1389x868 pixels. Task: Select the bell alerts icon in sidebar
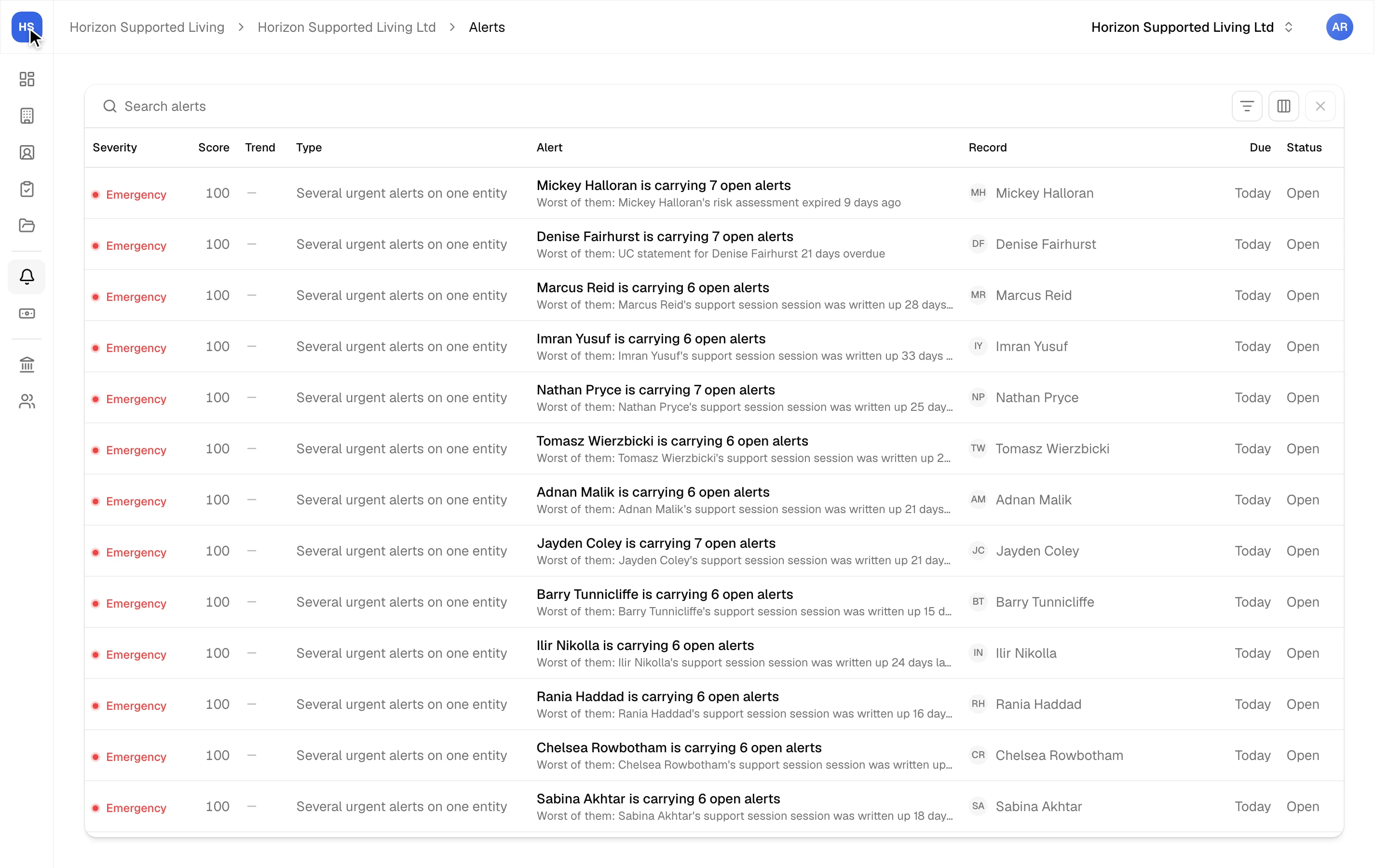click(27, 277)
